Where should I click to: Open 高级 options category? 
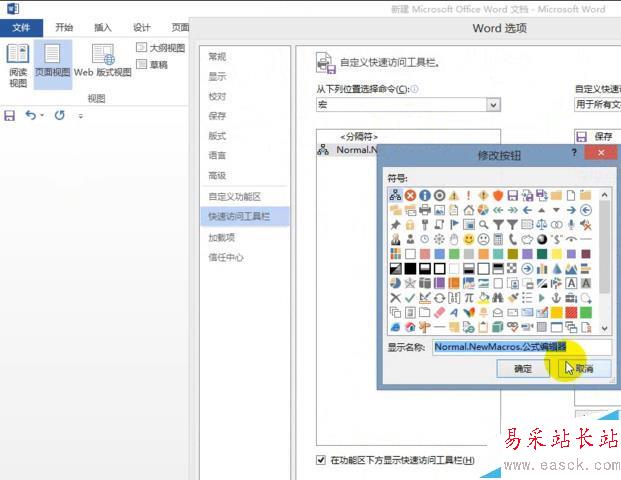coord(217,175)
